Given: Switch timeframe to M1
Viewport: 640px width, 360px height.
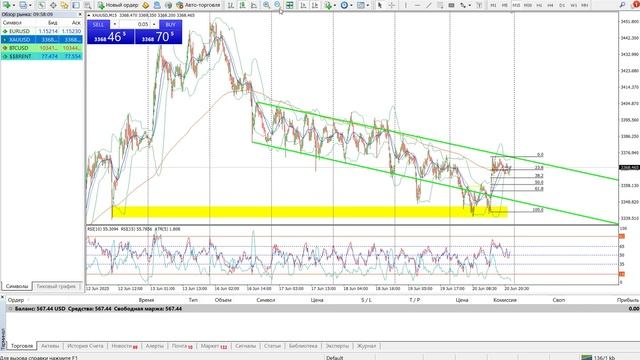Looking at the screenshot, I should (x=493, y=5).
